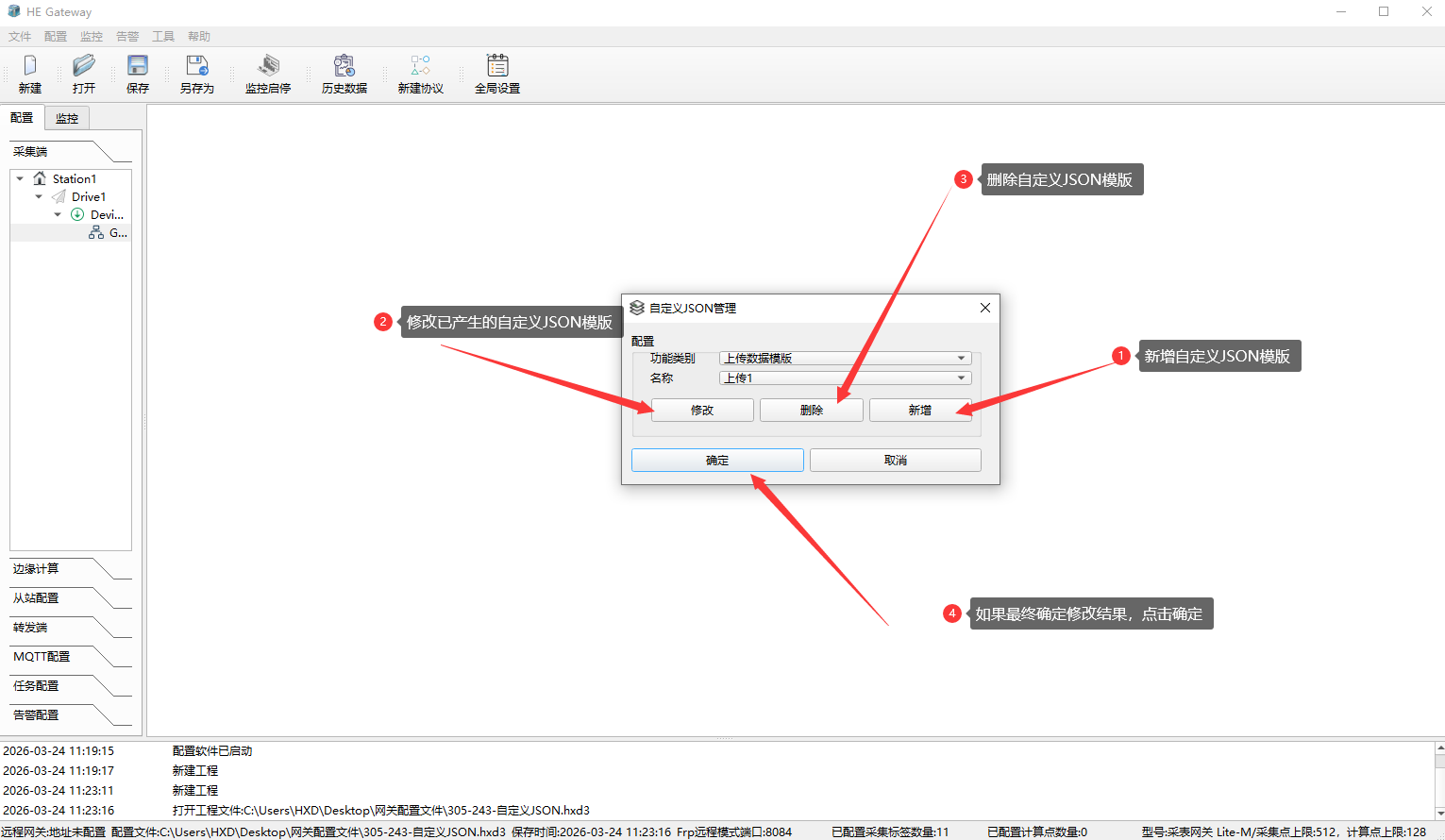Open the 历史数据 history data icon
Viewport: 1445px width, 840px height.
344,66
